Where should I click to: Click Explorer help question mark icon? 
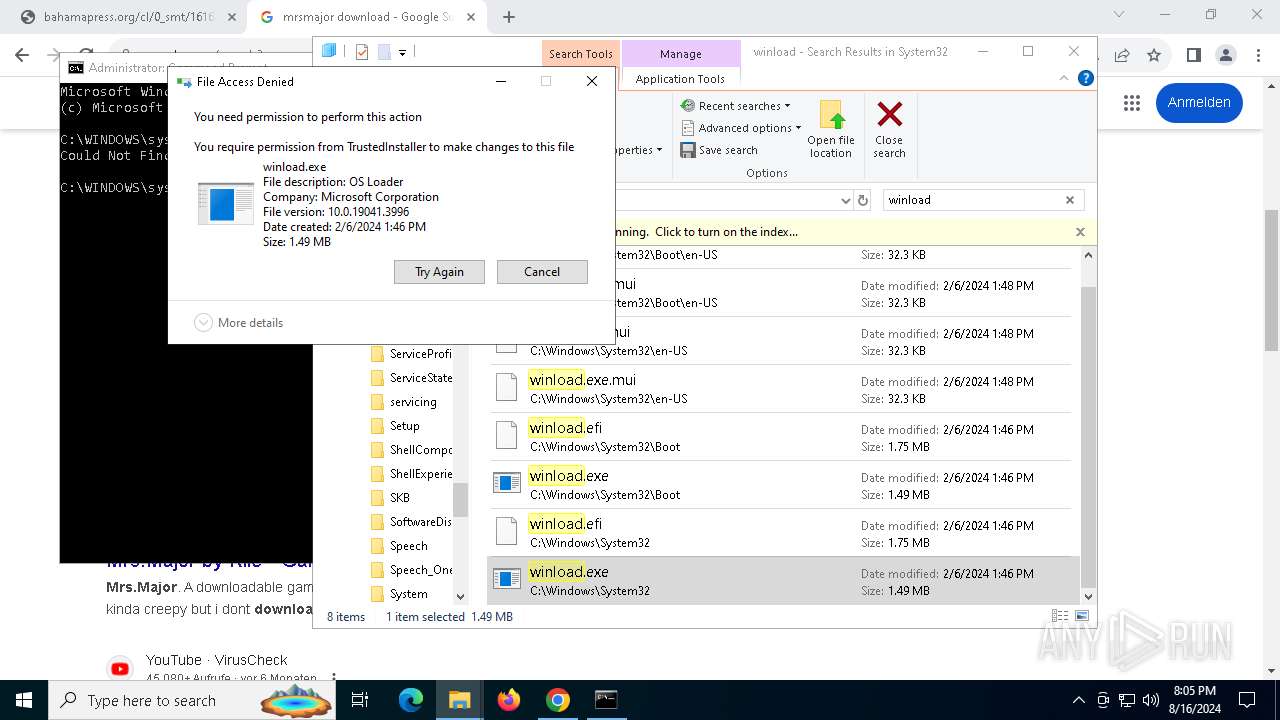click(1085, 78)
